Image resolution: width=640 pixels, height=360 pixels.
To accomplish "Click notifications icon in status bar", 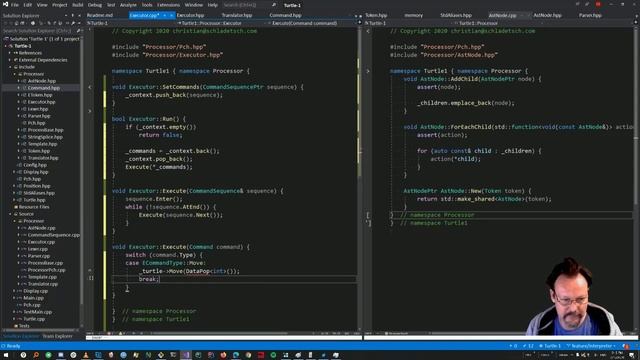I will pyautogui.click(x=626, y=346).
